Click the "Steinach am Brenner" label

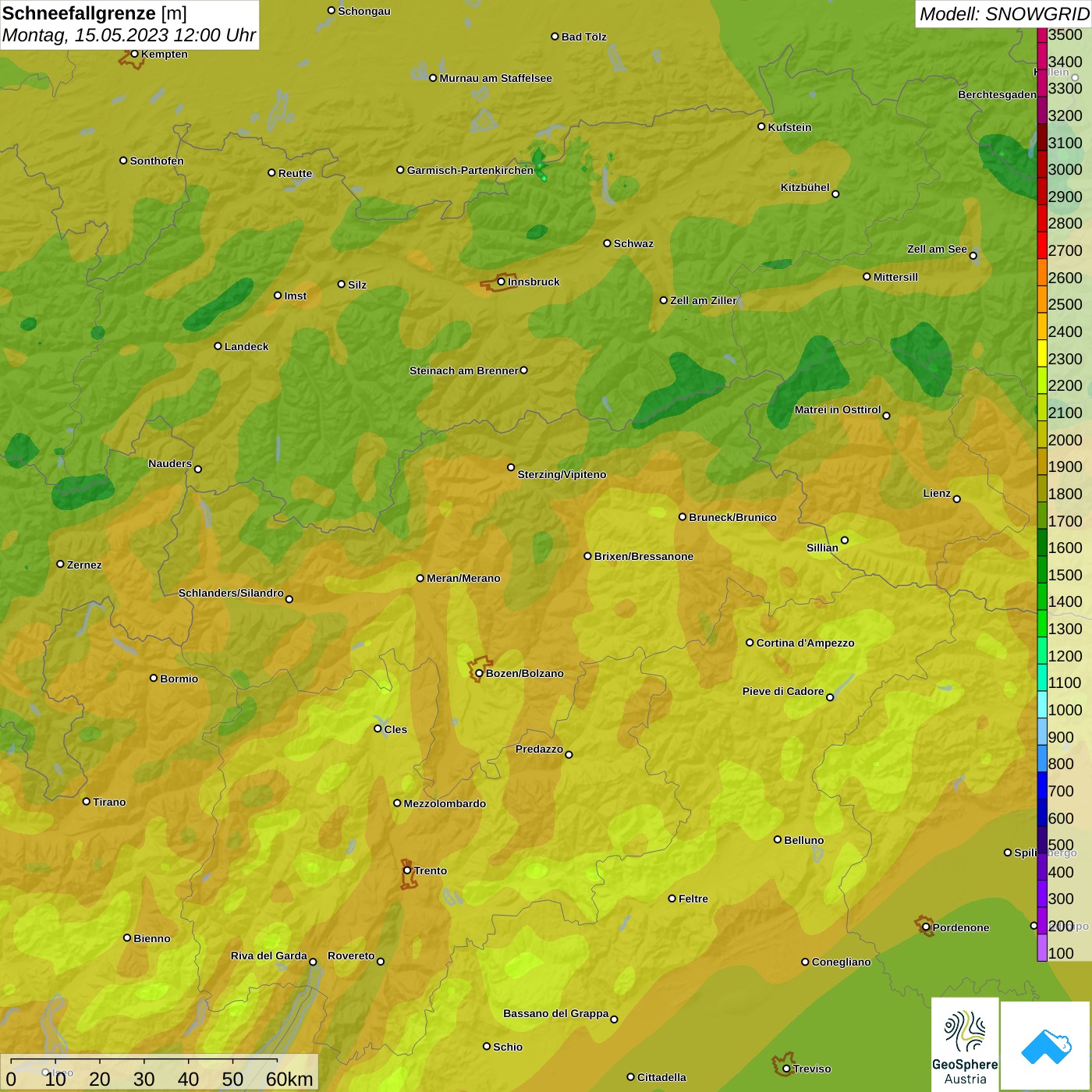click(x=464, y=370)
